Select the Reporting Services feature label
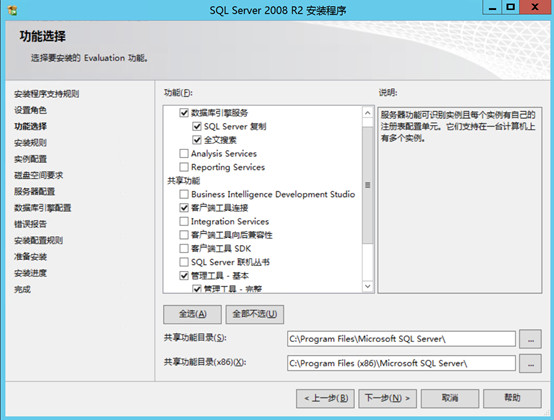 point(228,167)
